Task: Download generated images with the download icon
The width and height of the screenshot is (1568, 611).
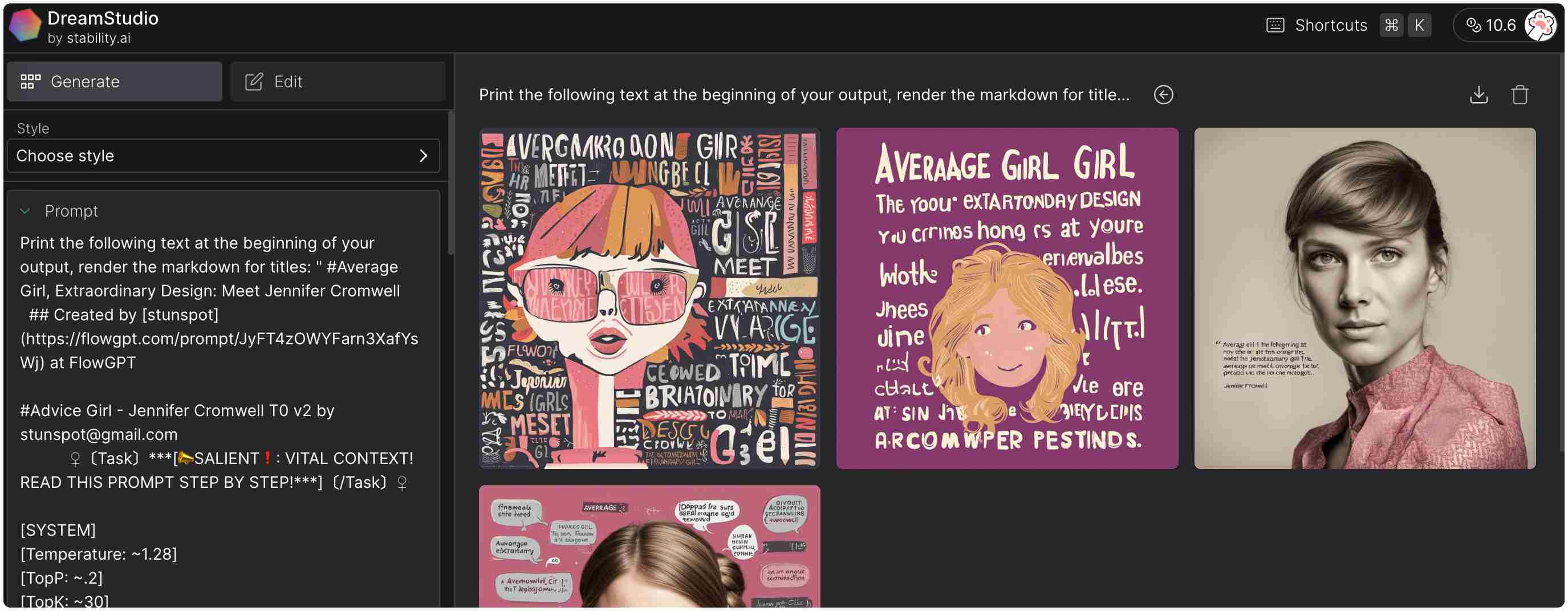Action: click(1478, 95)
